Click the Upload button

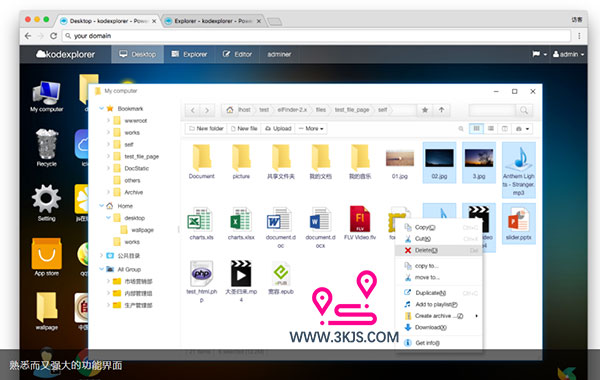coord(278,129)
